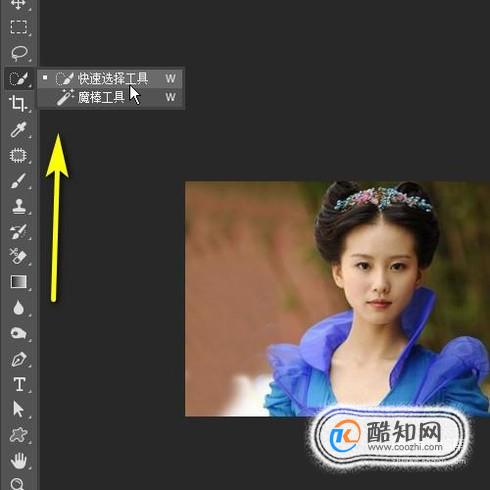The image size is (490, 490).
Task: Select the Pen tool
Action: [19, 359]
